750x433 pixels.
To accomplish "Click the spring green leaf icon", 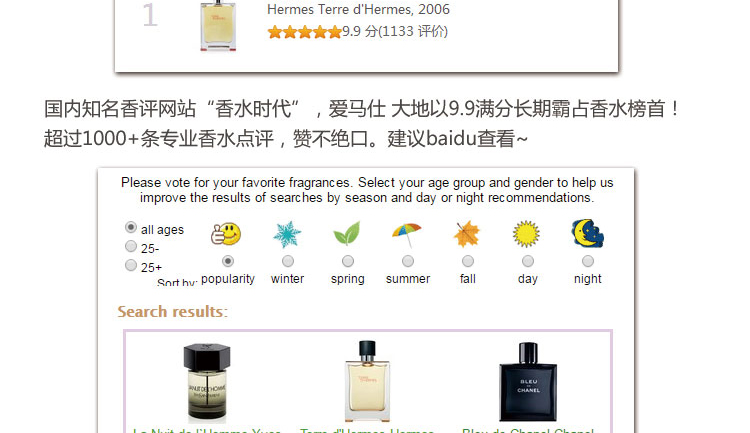I will pos(347,233).
